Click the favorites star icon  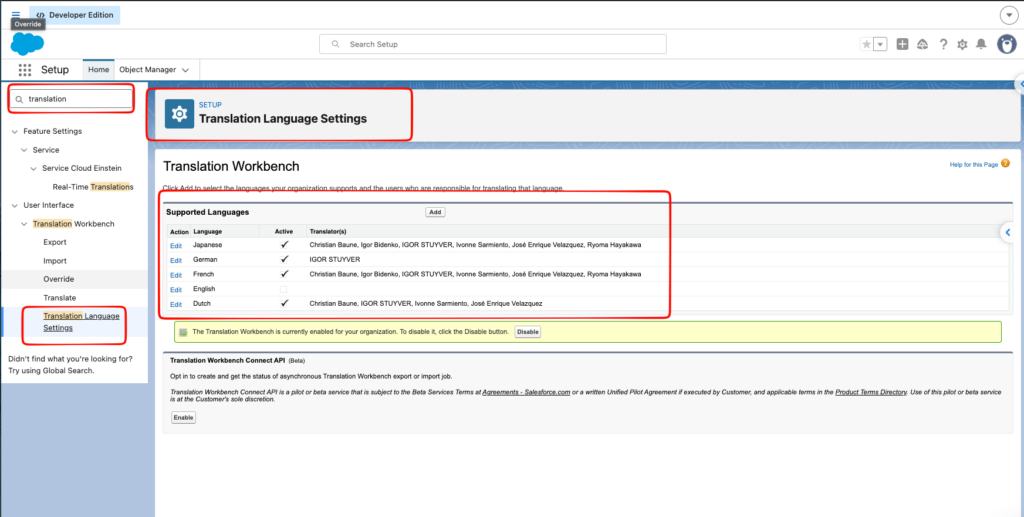pyautogui.click(x=867, y=44)
